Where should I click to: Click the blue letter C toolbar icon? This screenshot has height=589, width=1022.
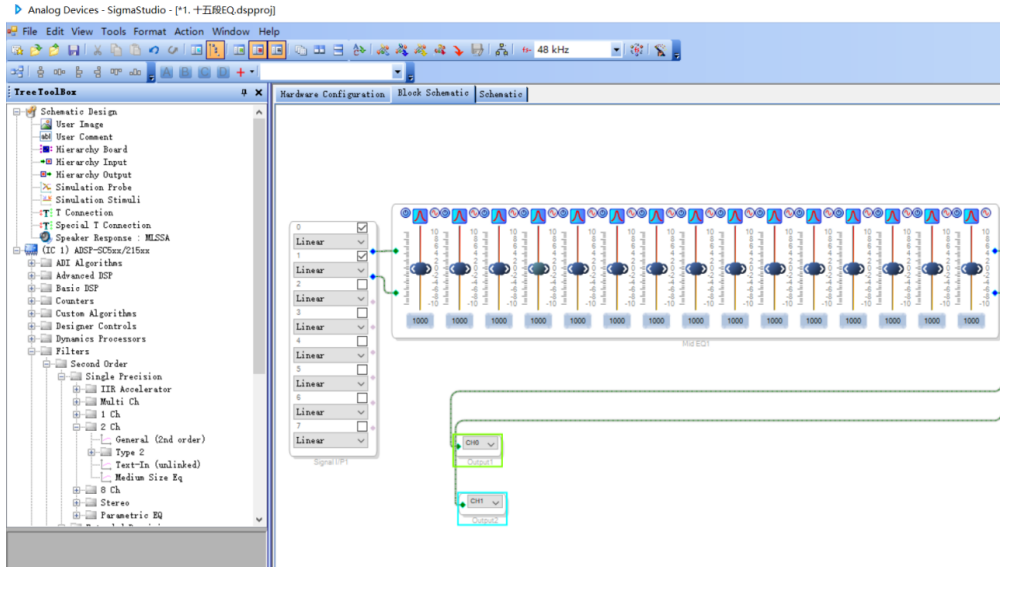[x=205, y=72]
